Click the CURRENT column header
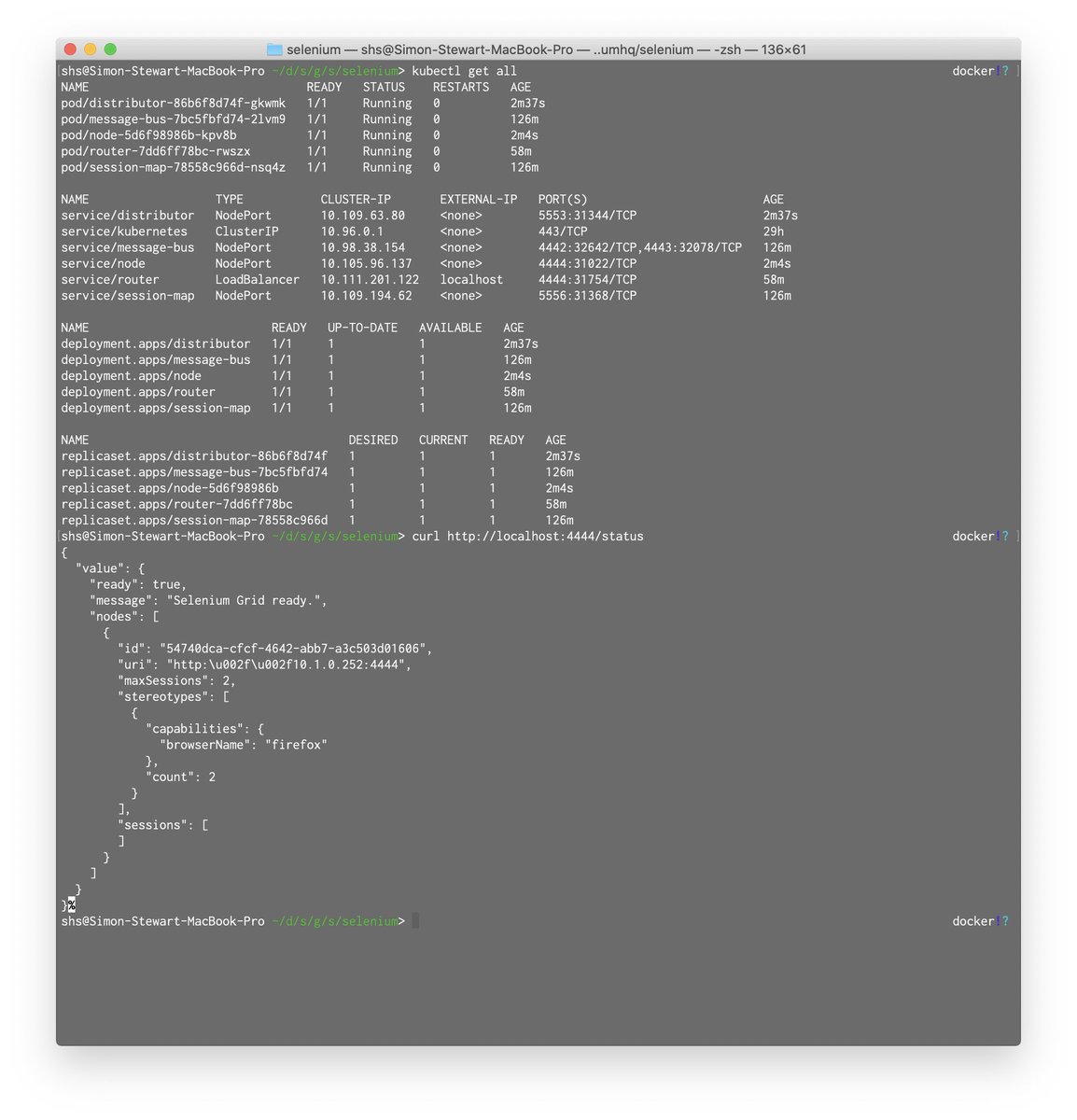The width and height of the screenshot is (1077, 1120). tap(443, 440)
